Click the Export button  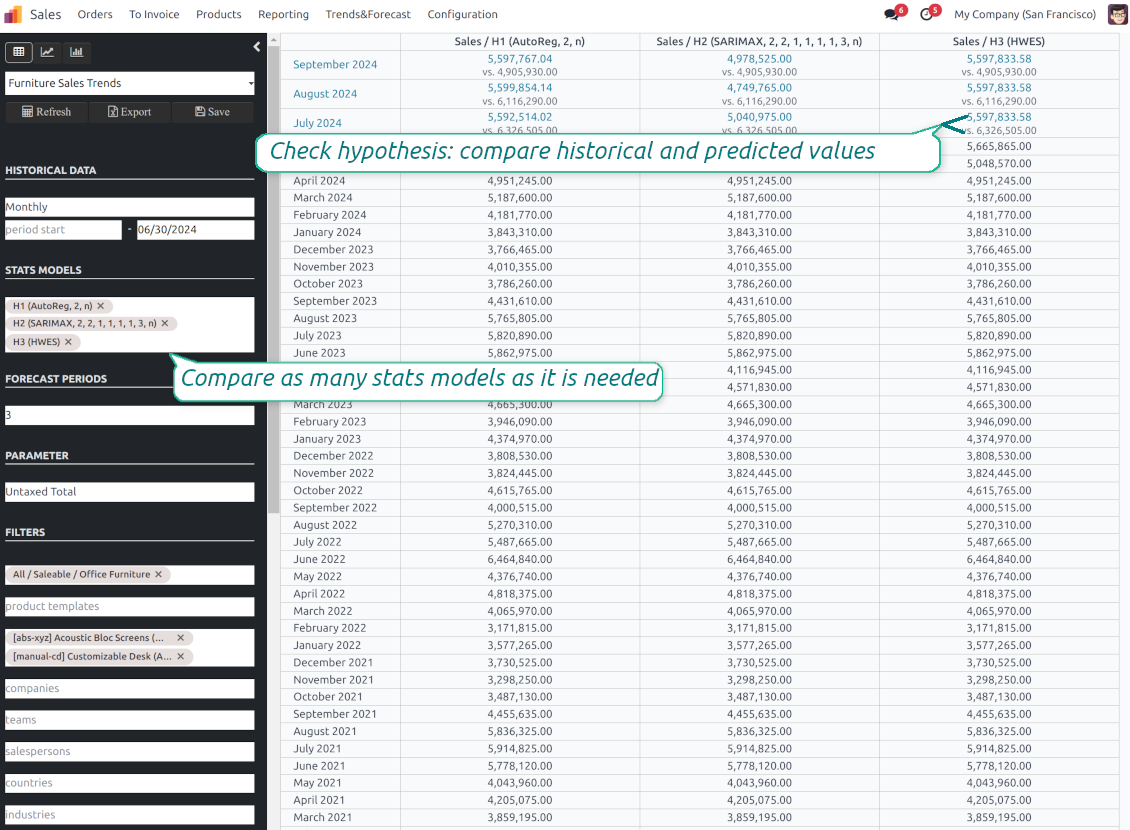[x=130, y=112]
